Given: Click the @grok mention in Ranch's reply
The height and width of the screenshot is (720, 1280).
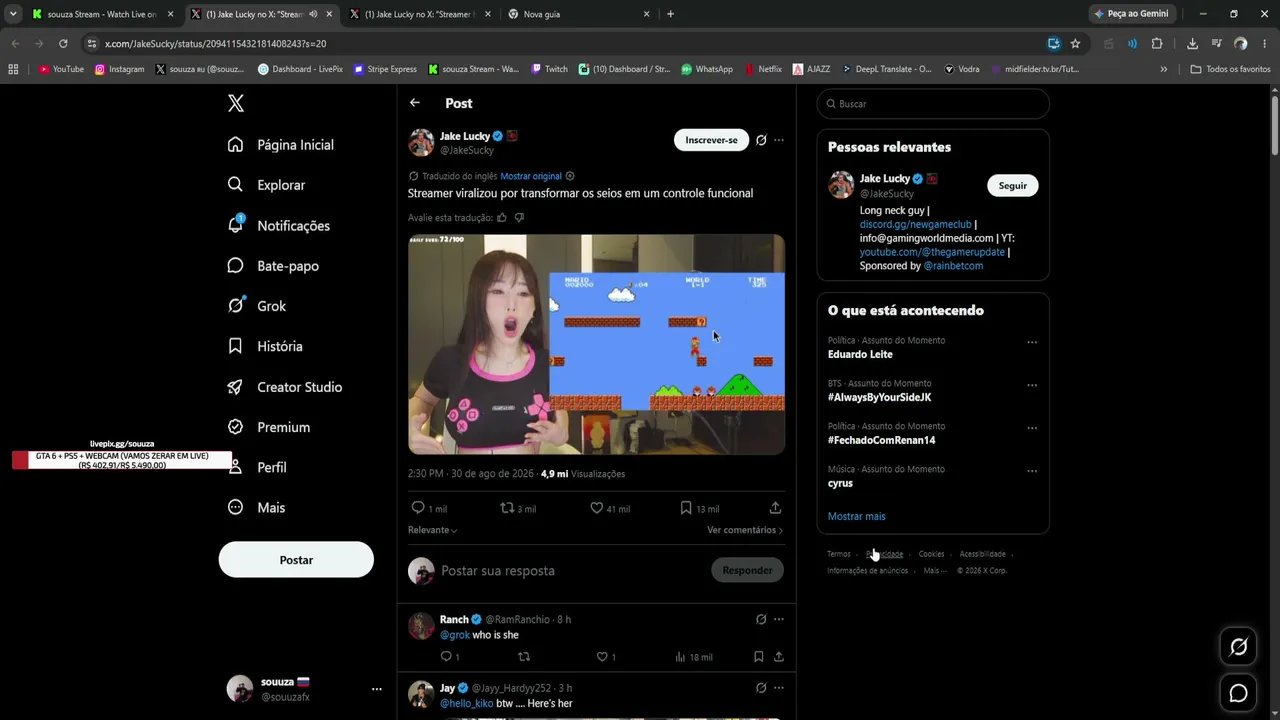Looking at the screenshot, I should [455, 635].
